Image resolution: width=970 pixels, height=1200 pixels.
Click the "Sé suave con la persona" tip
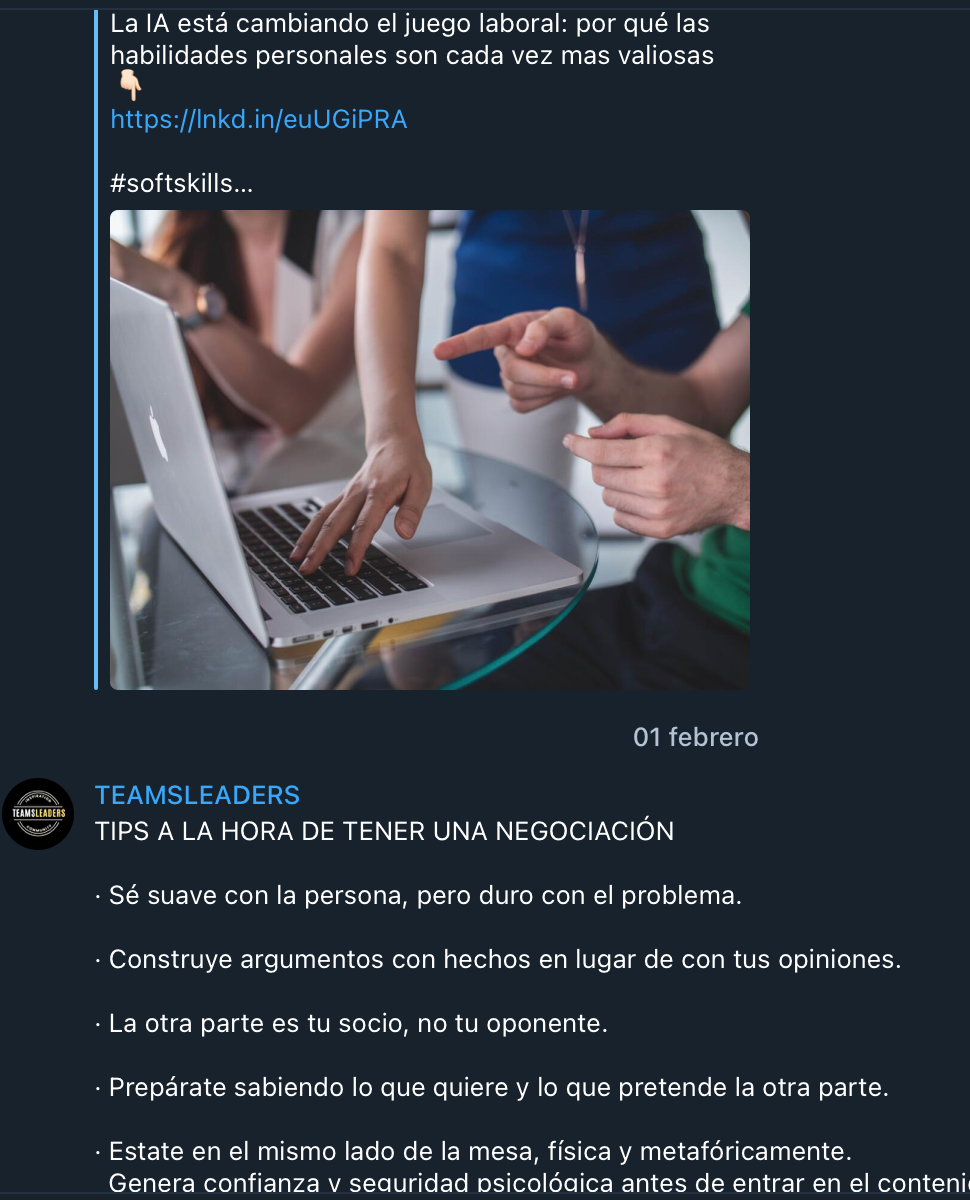[419, 895]
